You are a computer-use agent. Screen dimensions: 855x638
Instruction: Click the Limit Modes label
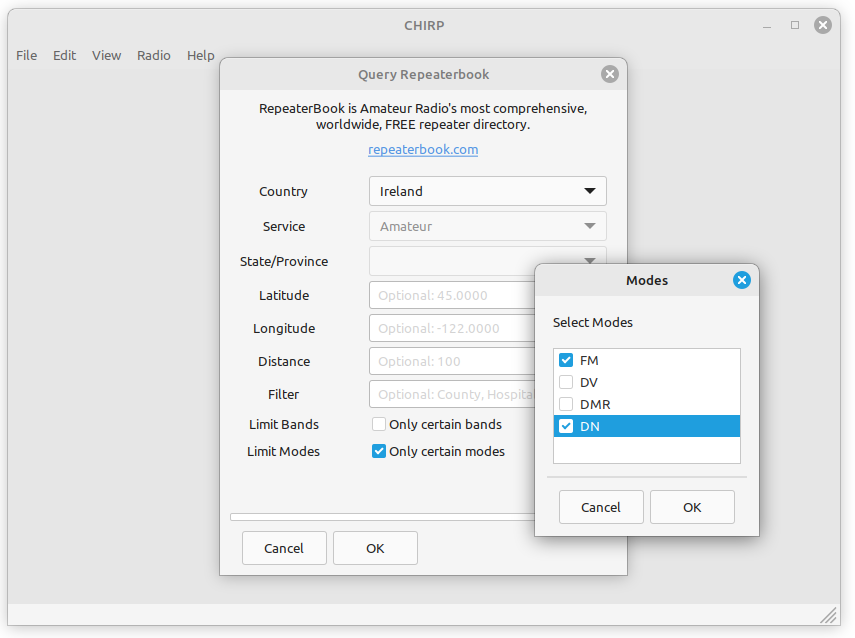pyautogui.click(x=284, y=452)
